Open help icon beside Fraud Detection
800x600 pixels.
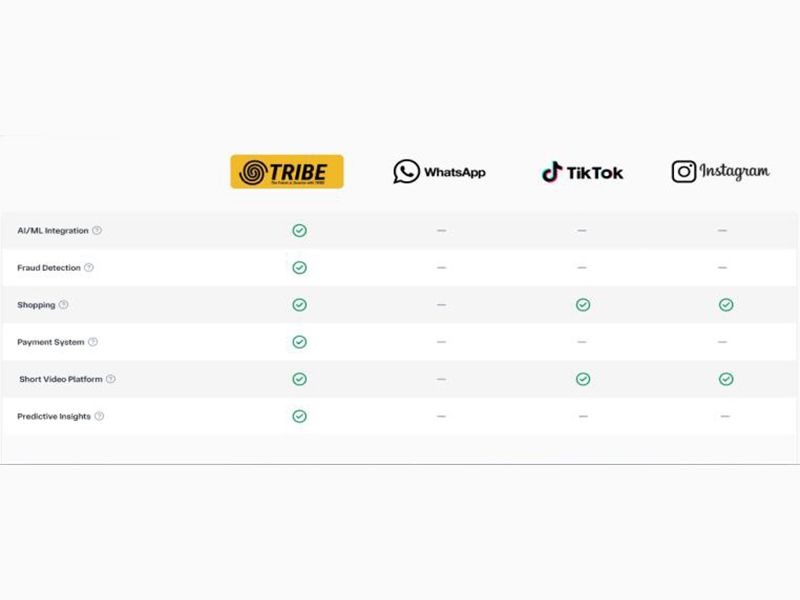coord(89,267)
